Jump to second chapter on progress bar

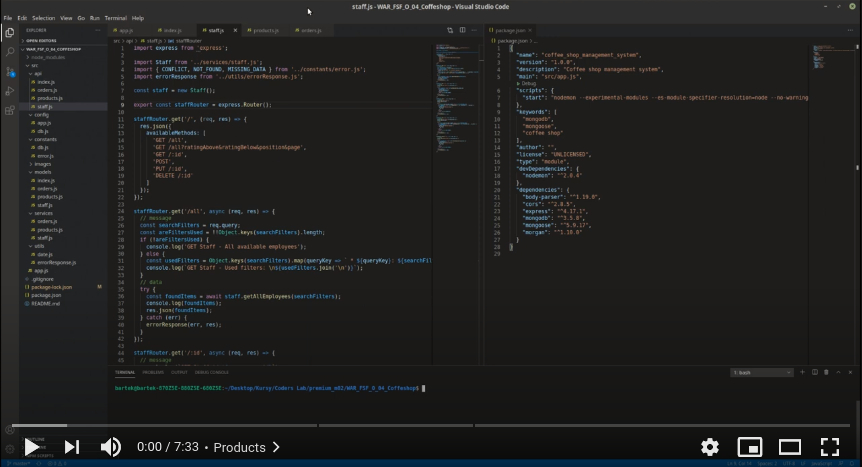(x=396, y=425)
